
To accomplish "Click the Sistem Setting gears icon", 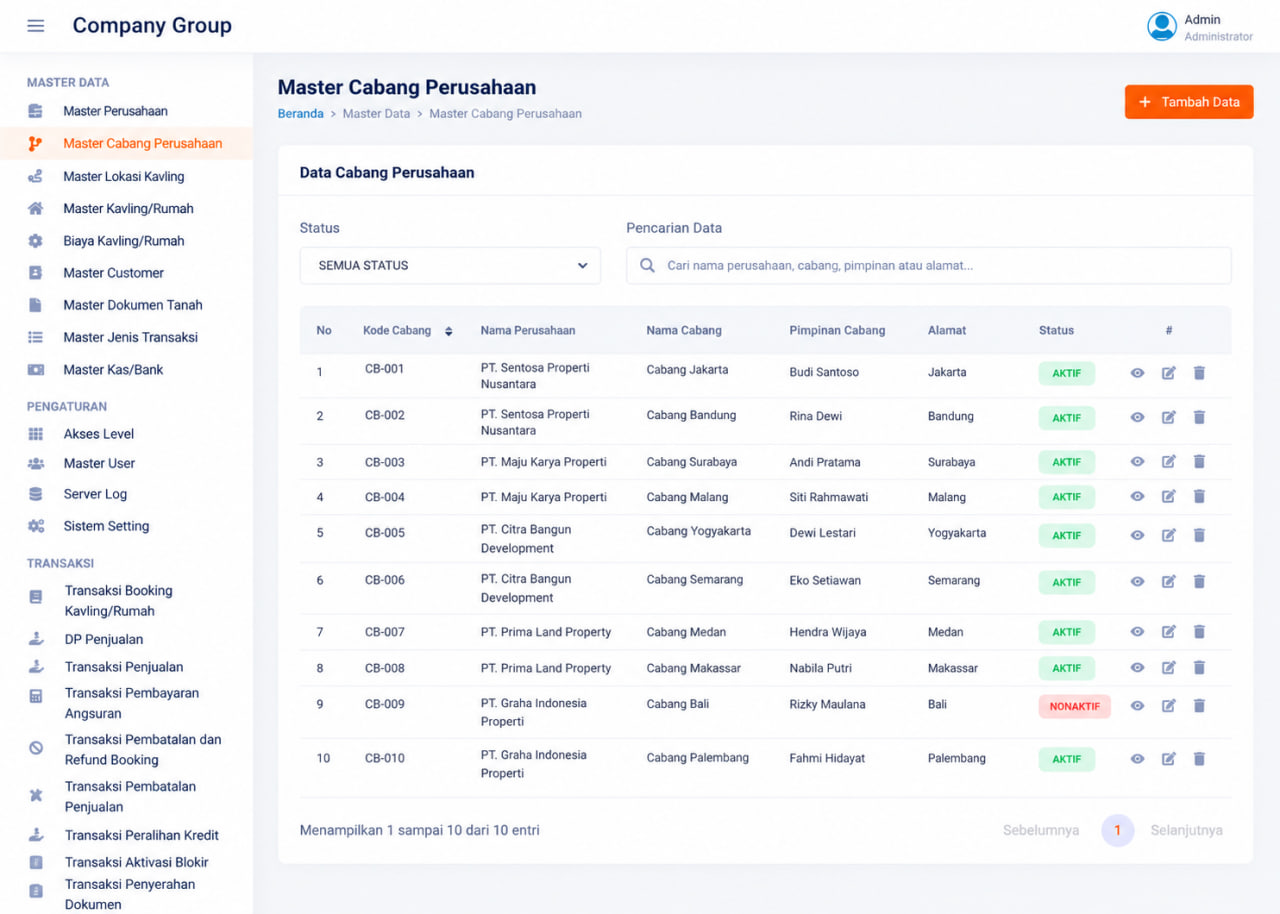I will click(36, 526).
